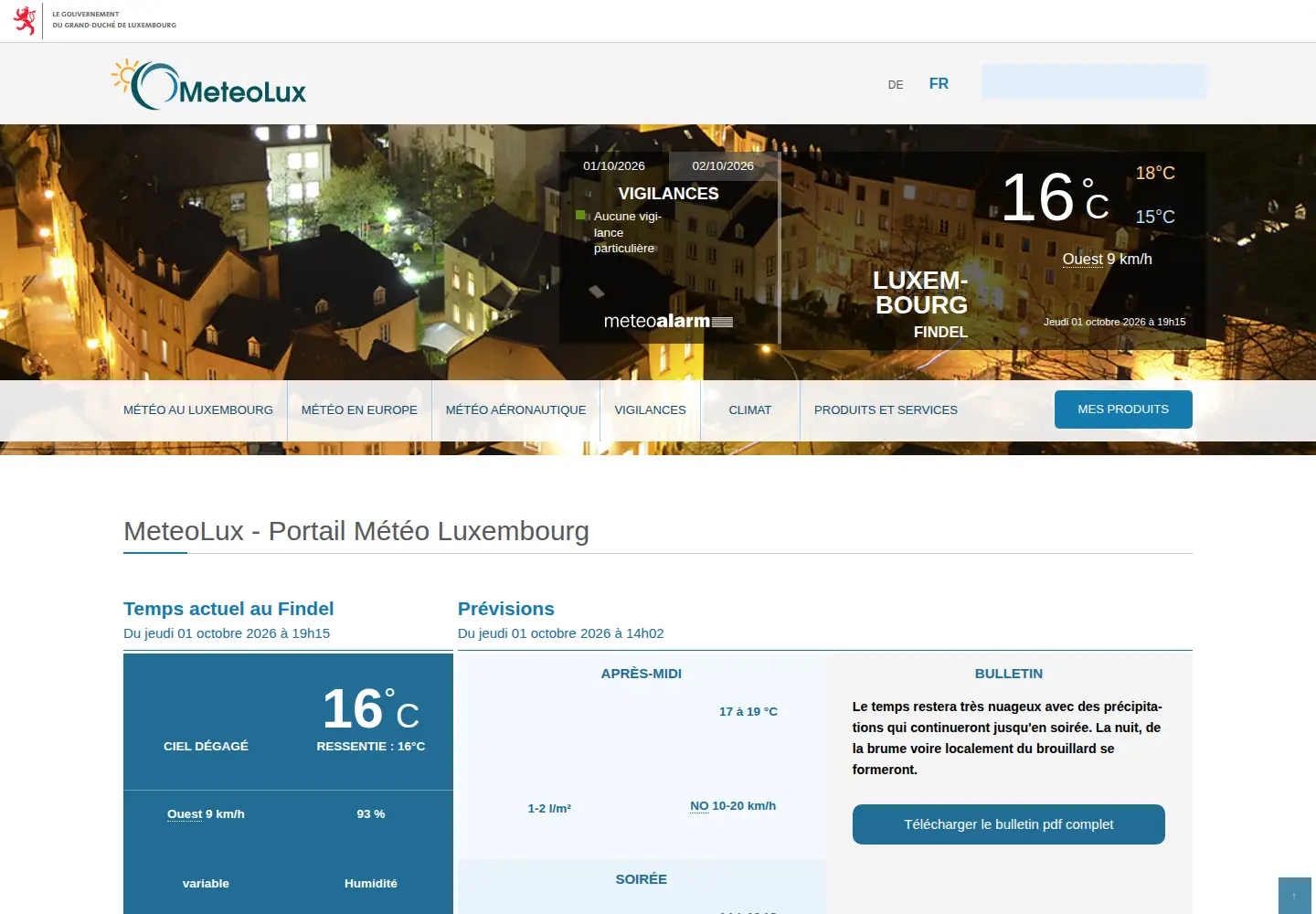Click the Prévisions heading
The image size is (1316, 914).
click(x=505, y=609)
